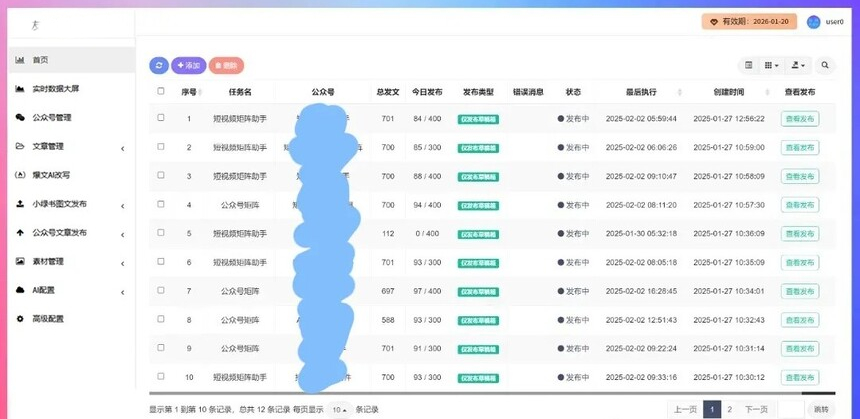The image size is (860, 419).
Task: Click the blue refresh icon button
Action: 159,65
